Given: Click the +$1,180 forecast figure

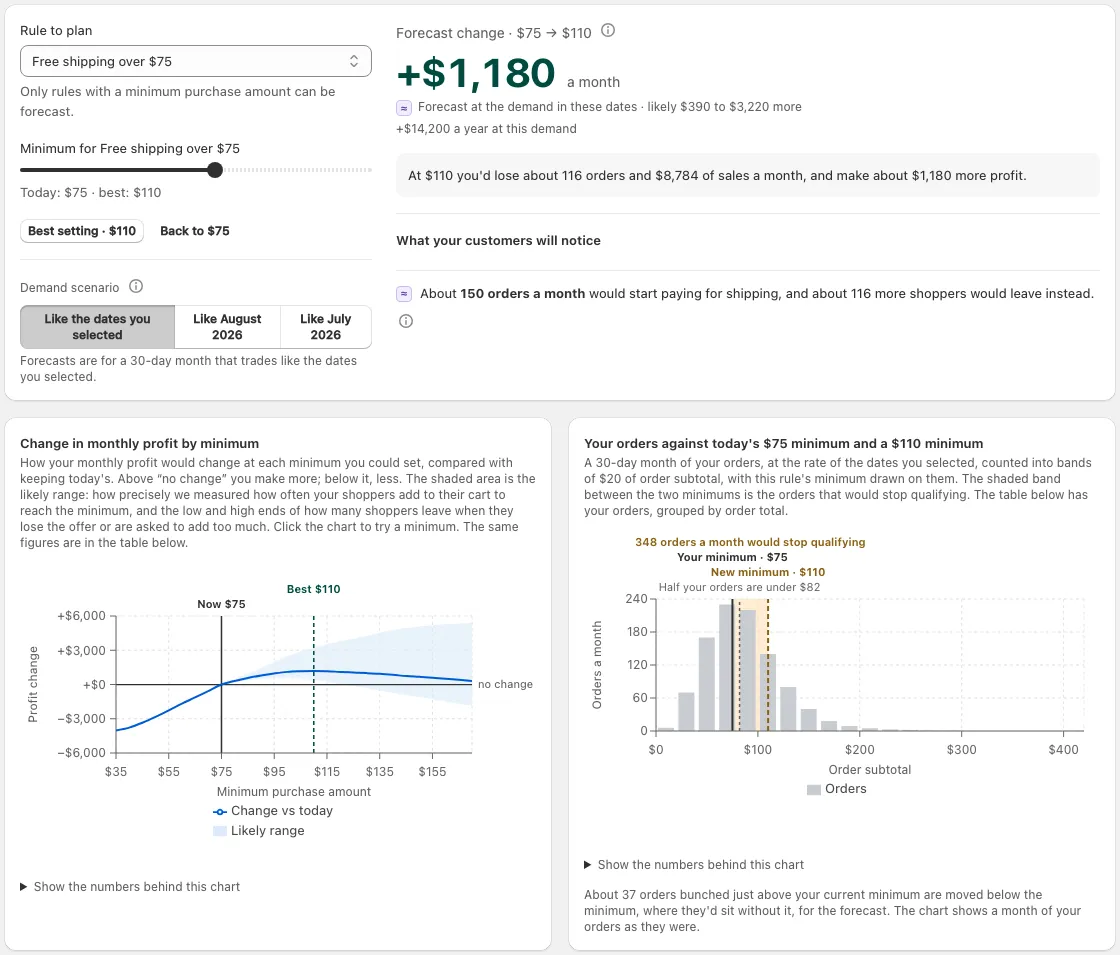Looking at the screenshot, I should coord(476,74).
